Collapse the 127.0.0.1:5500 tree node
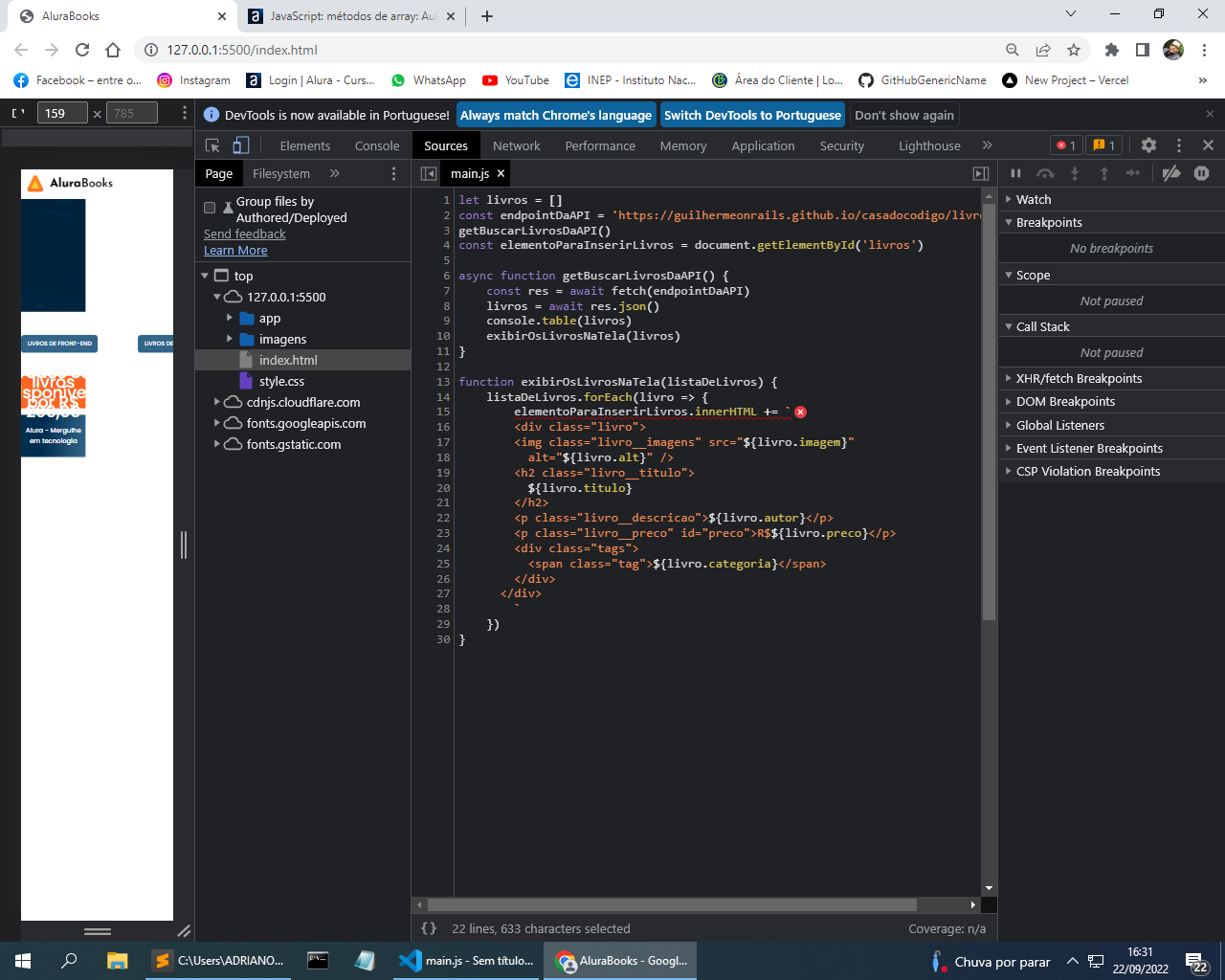Image resolution: width=1225 pixels, height=980 pixels. click(217, 297)
